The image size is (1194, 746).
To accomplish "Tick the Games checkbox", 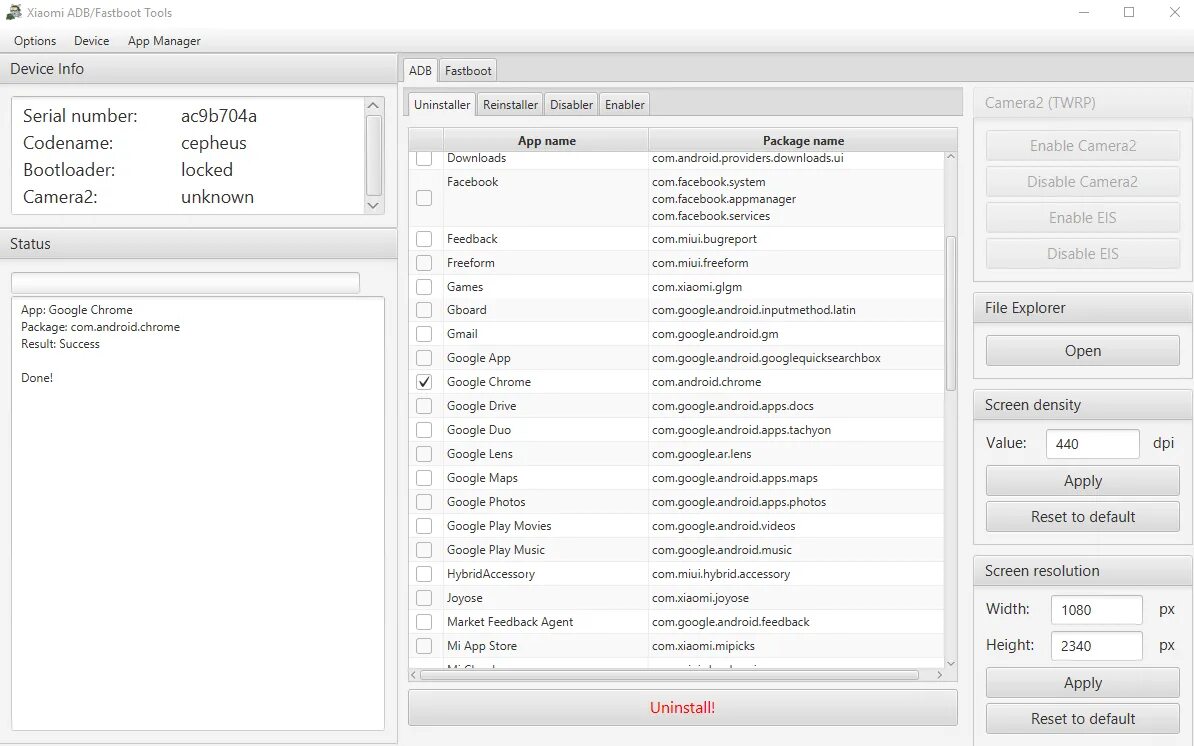I will (424, 287).
